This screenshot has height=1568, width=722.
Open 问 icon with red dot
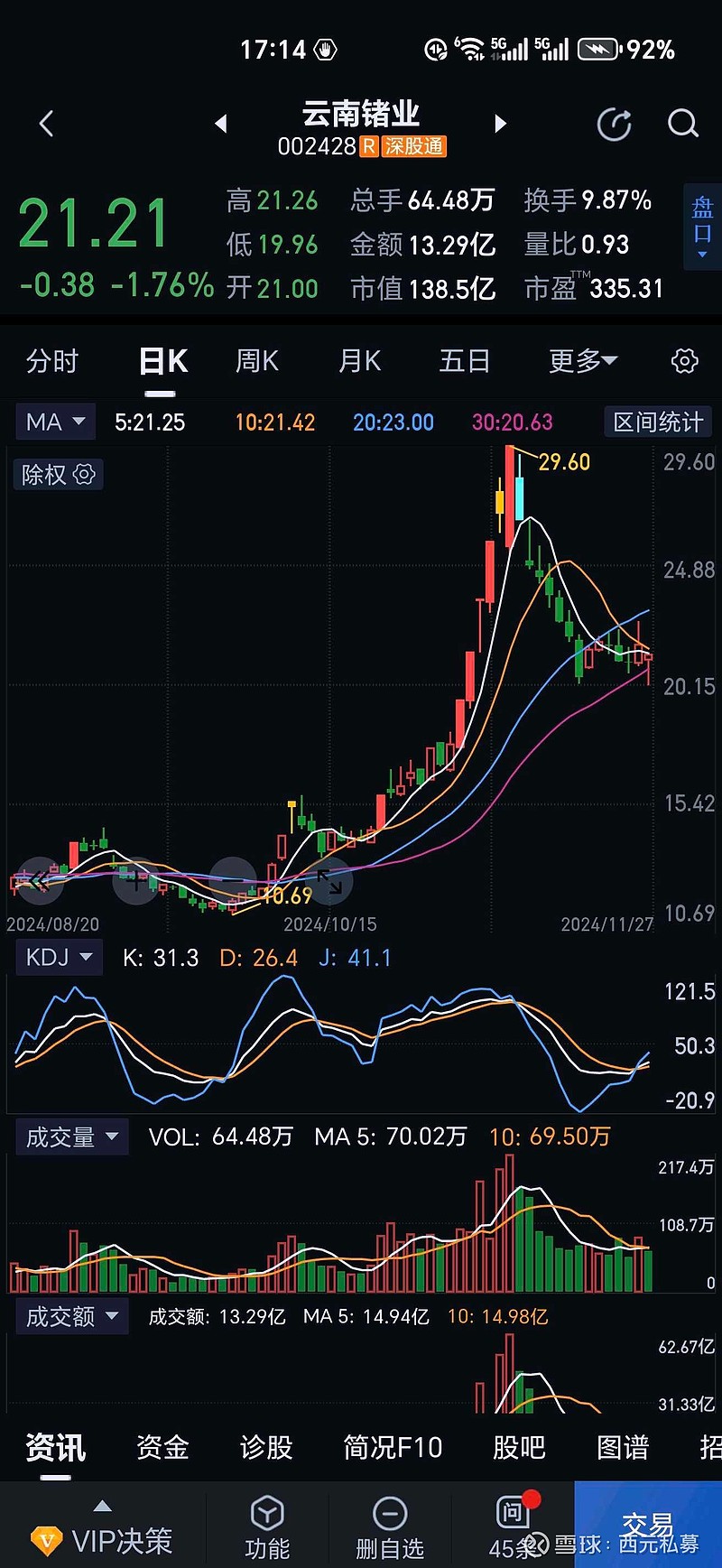[x=513, y=1511]
